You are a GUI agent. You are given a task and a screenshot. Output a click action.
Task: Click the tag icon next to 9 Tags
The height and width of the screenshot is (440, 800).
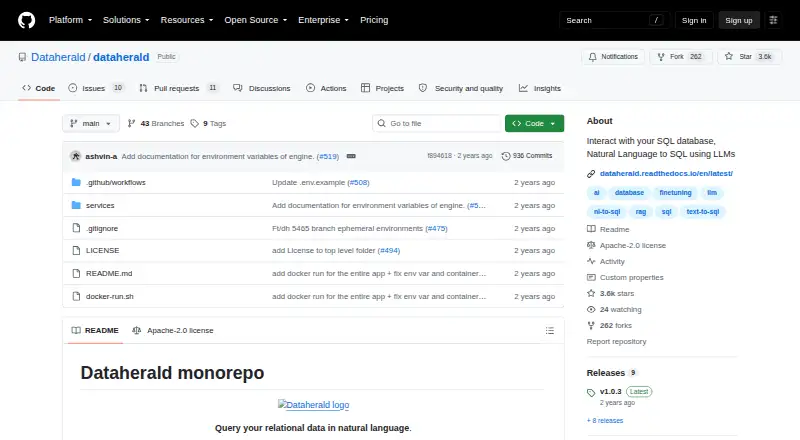(x=194, y=124)
